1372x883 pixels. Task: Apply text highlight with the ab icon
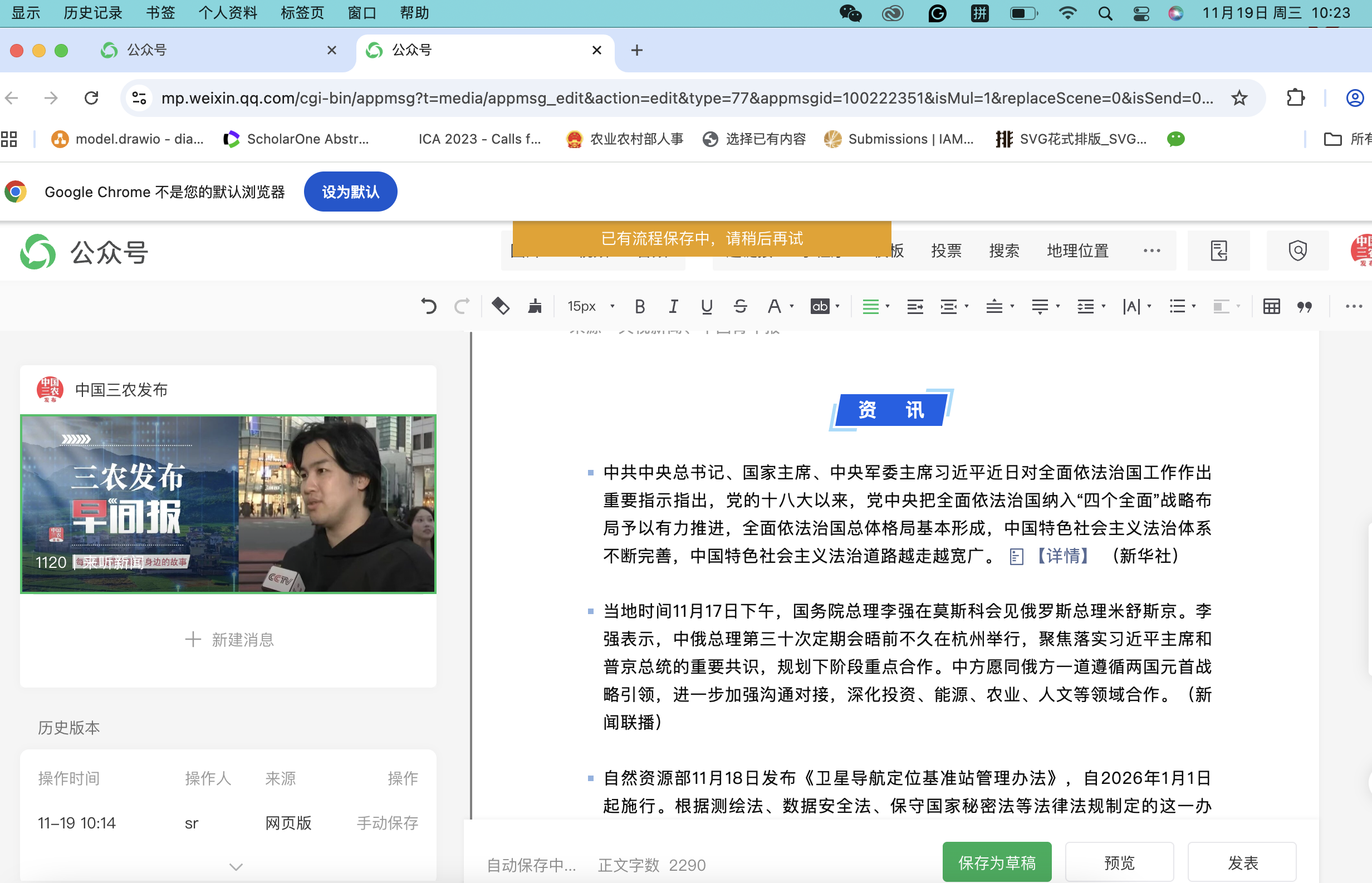(821, 306)
